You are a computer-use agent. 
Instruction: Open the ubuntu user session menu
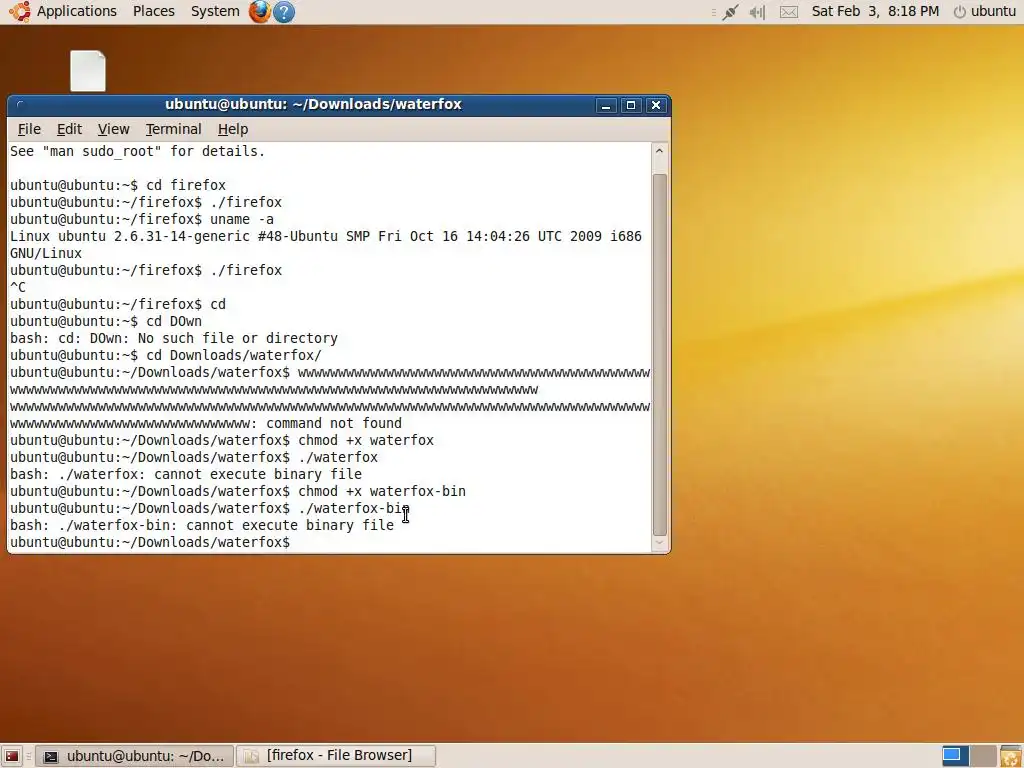coord(993,11)
